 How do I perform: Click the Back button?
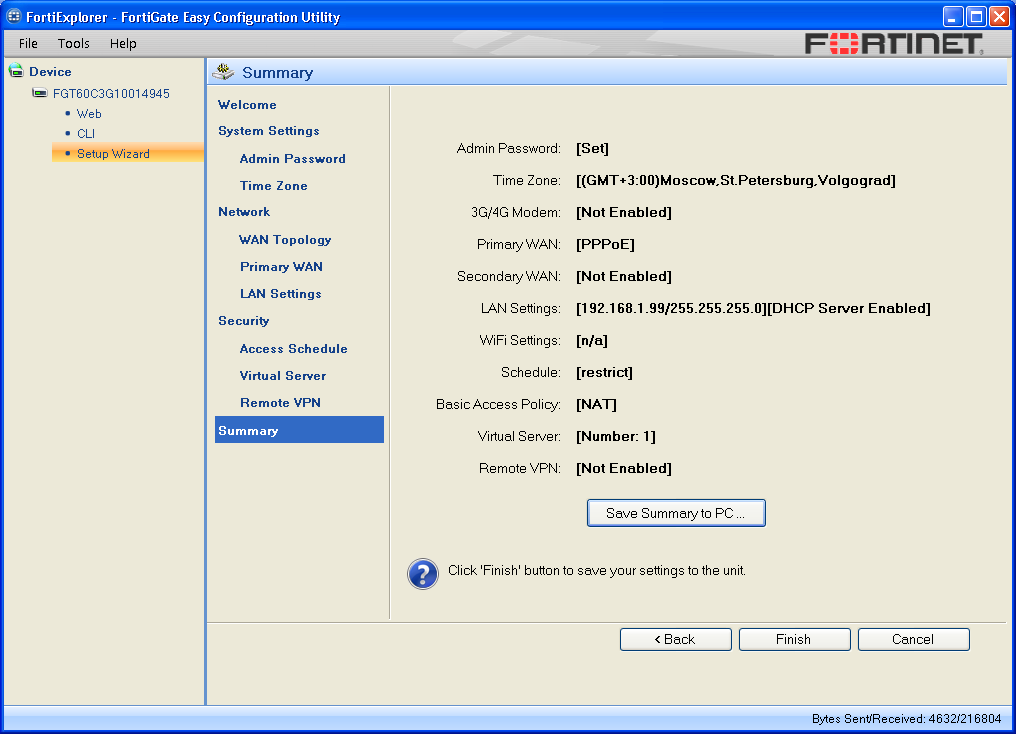(x=675, y=639)
